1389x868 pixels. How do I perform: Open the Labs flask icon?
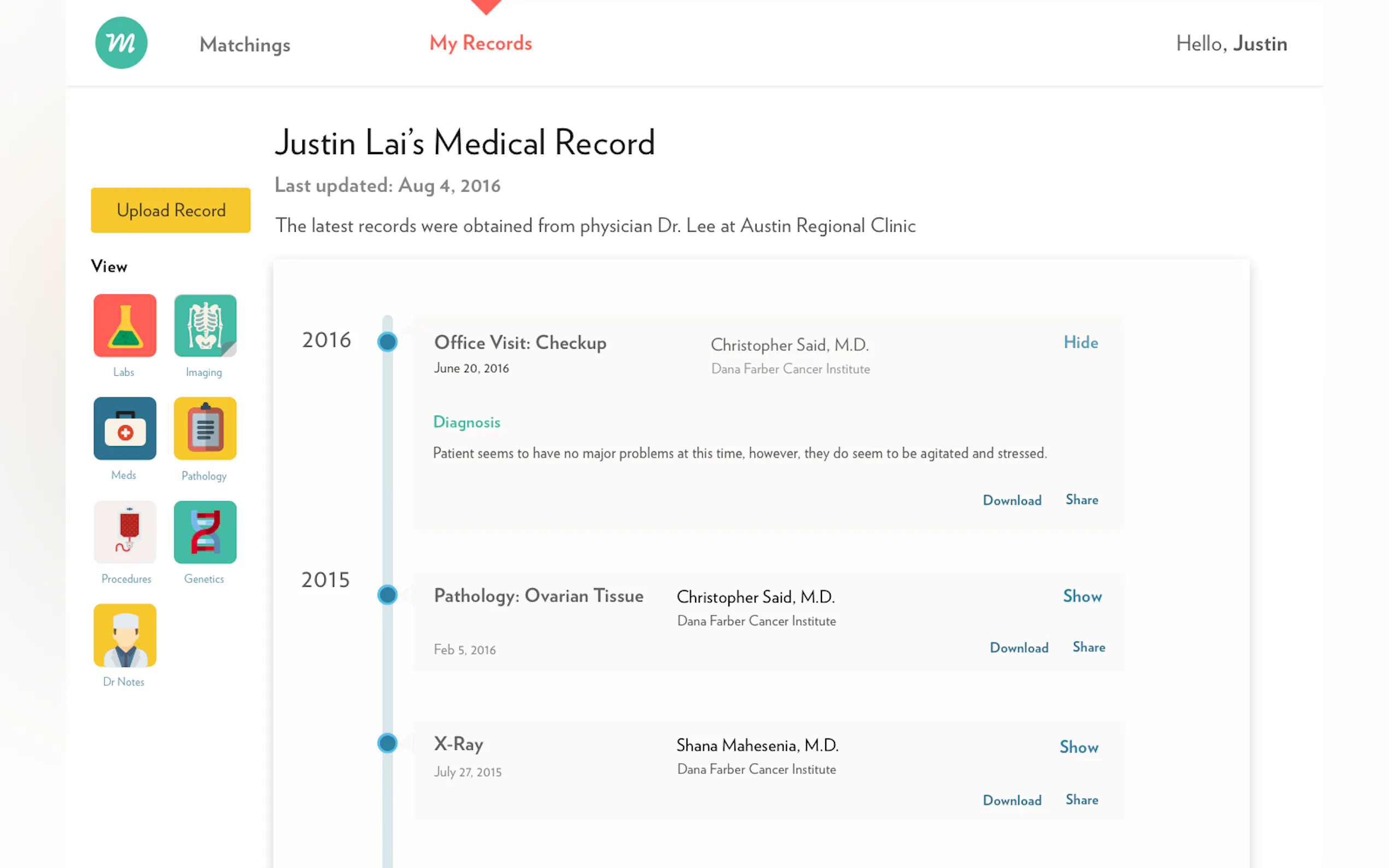(x=125, y=326)
